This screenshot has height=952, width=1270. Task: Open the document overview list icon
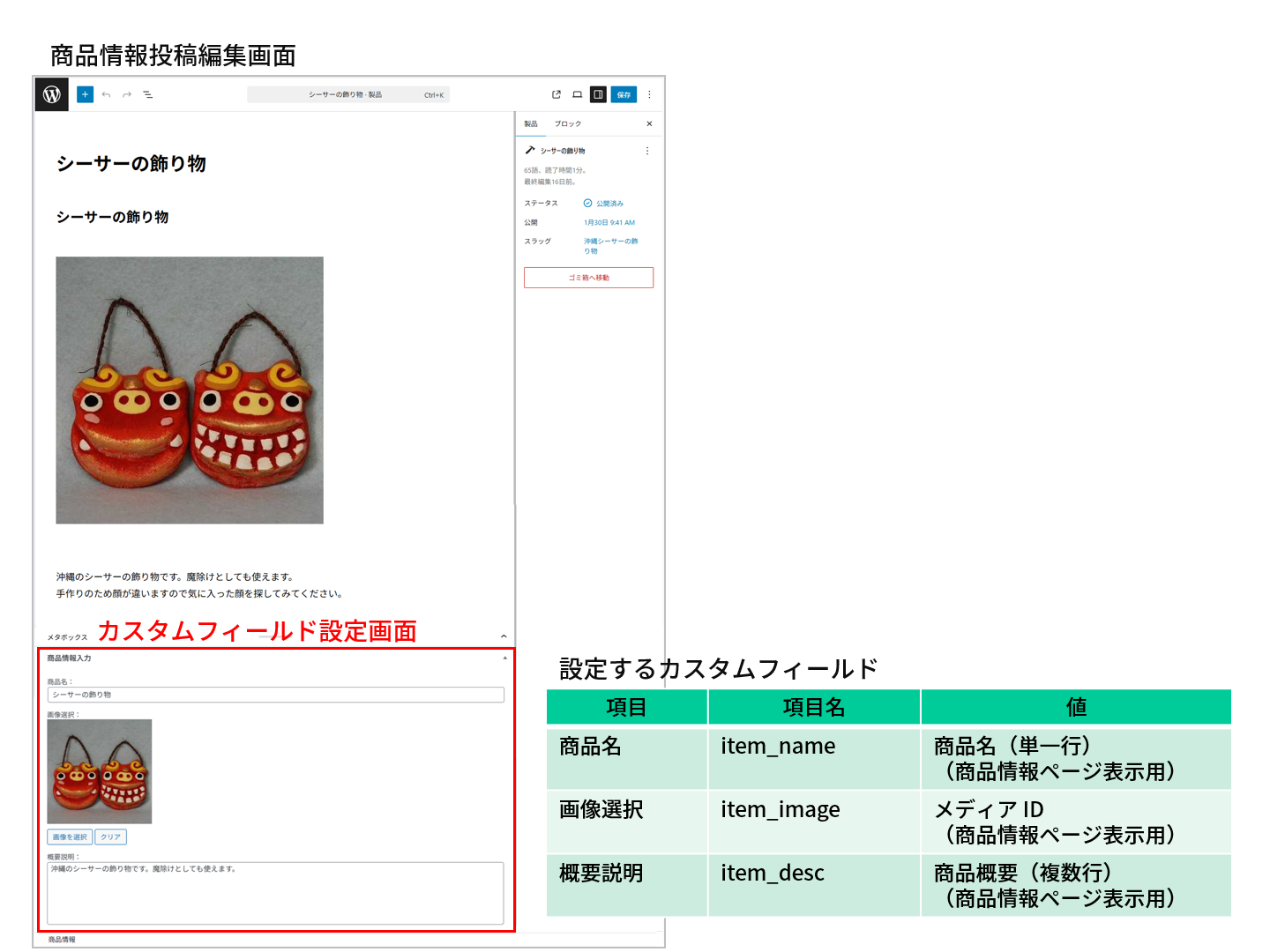[x=148, y=94]
